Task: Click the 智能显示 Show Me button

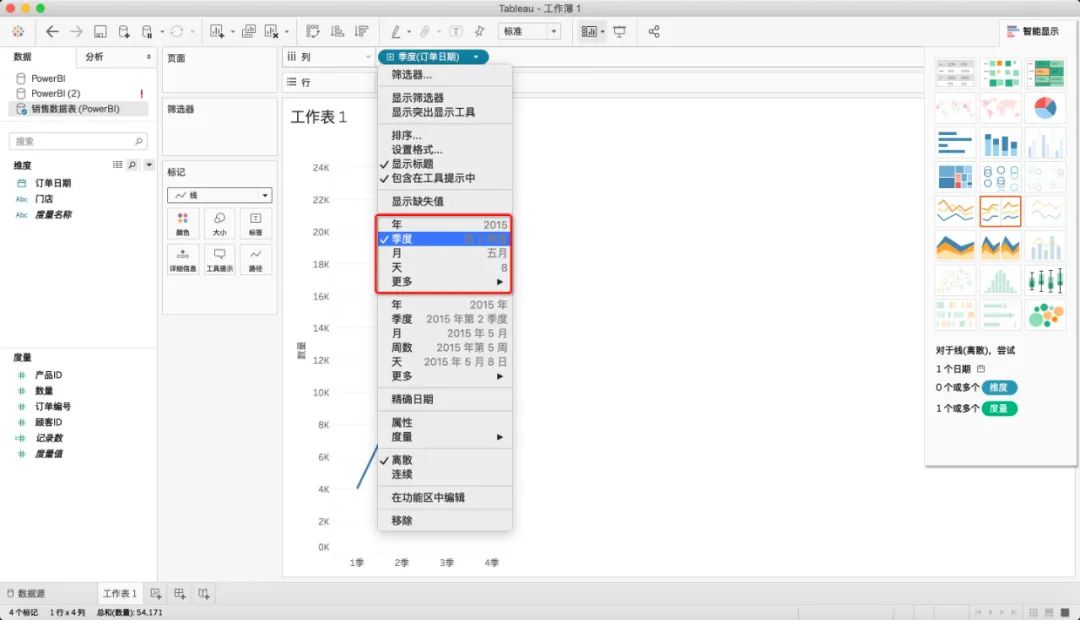Action: [1032, 31]
